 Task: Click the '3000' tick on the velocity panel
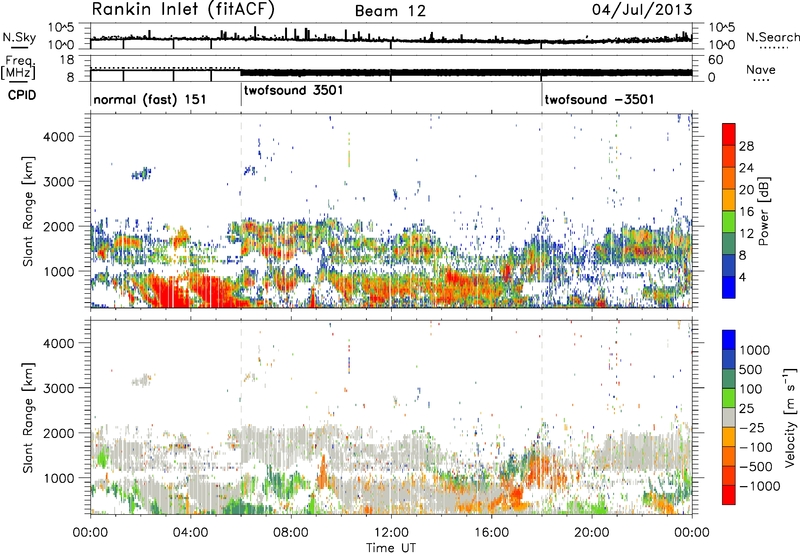click(x=58, y=388)
